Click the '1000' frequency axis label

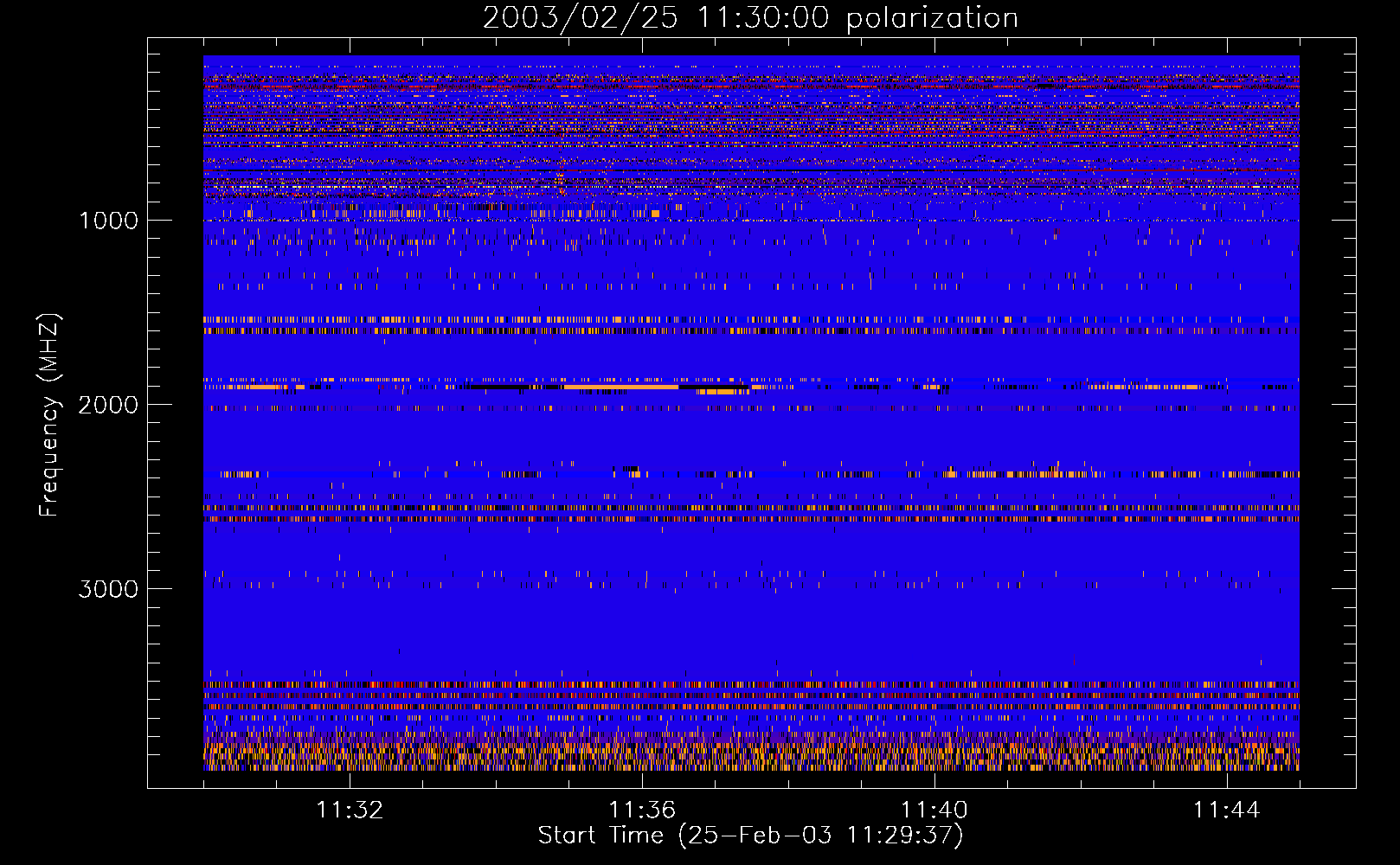click(109, 221)
